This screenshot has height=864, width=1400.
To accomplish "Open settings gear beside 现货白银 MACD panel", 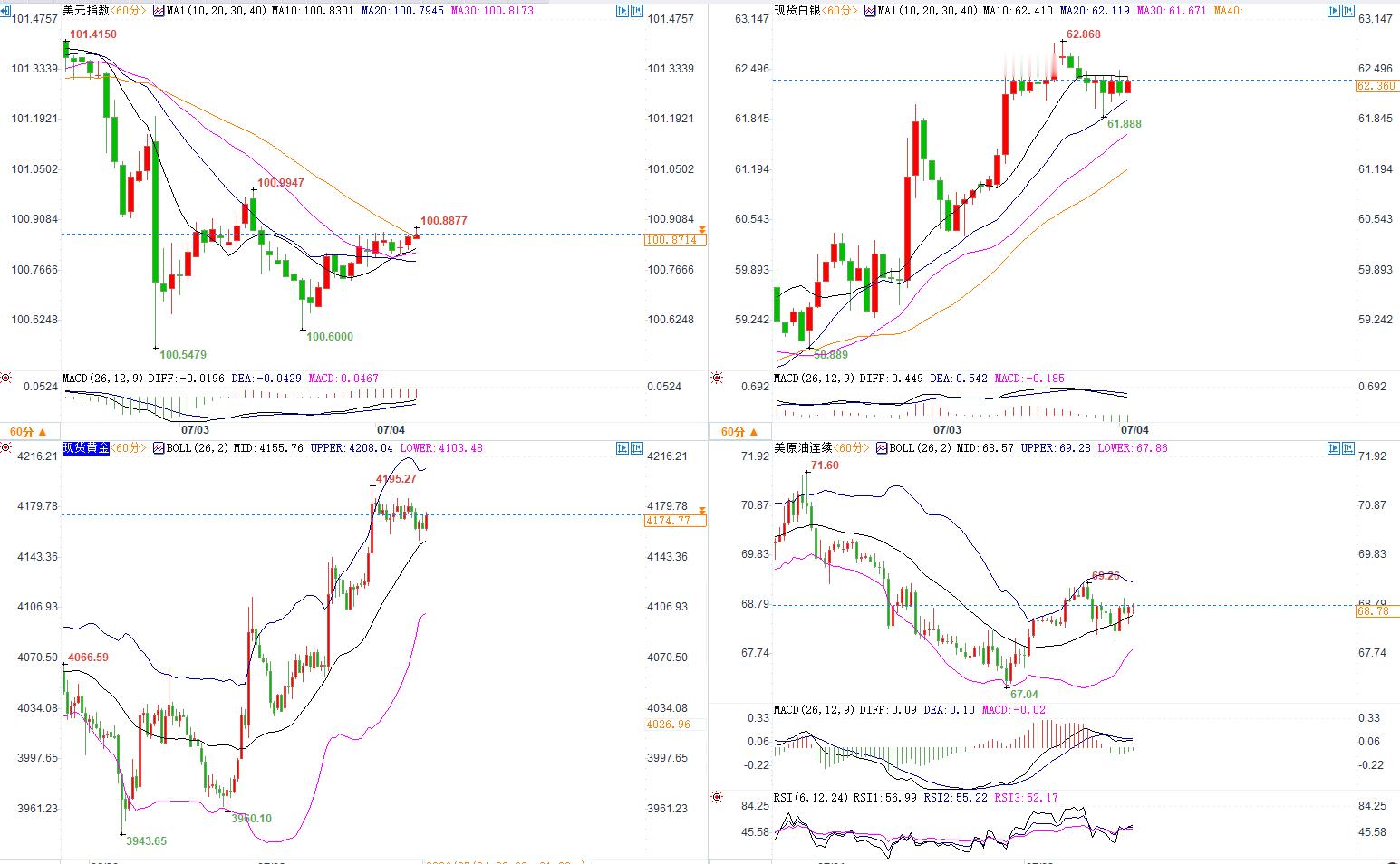I will pos(717,378).
